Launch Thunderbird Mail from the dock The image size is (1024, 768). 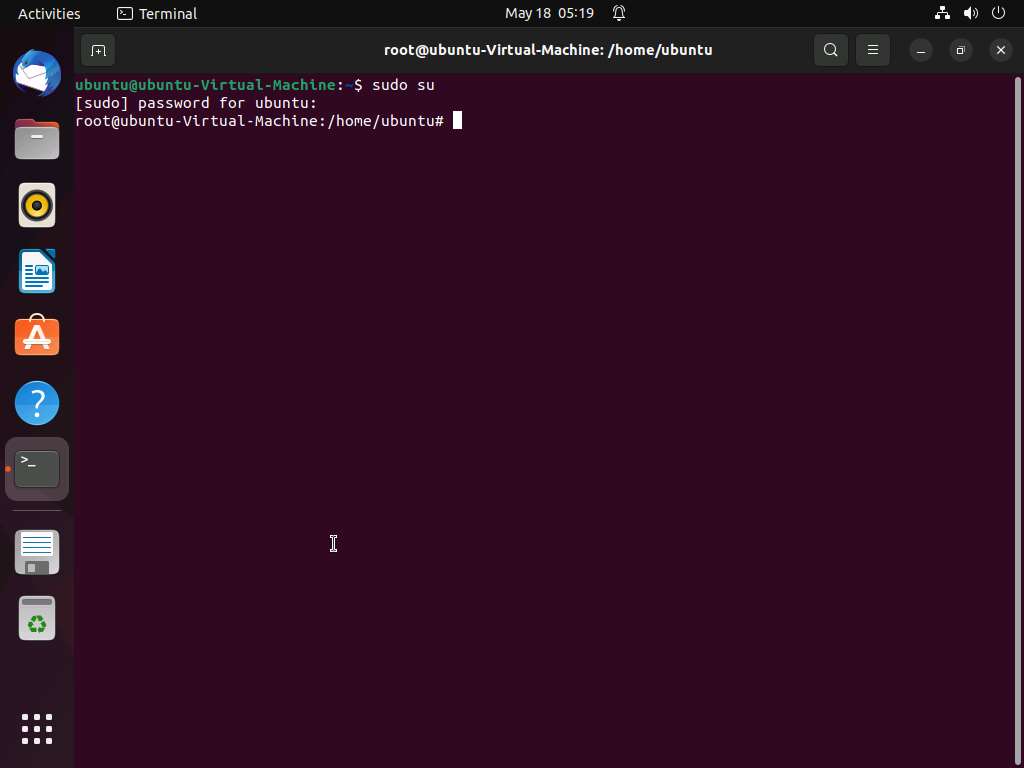(x=37, y=73)
